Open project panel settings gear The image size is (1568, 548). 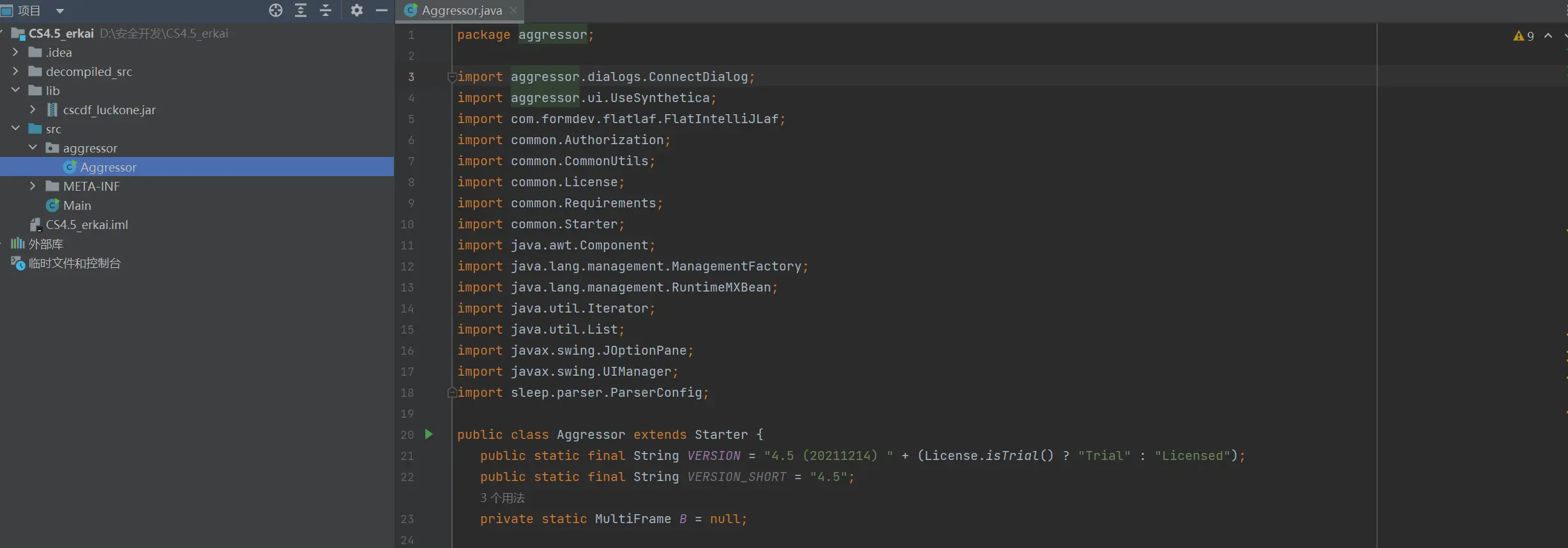point(357,10)
